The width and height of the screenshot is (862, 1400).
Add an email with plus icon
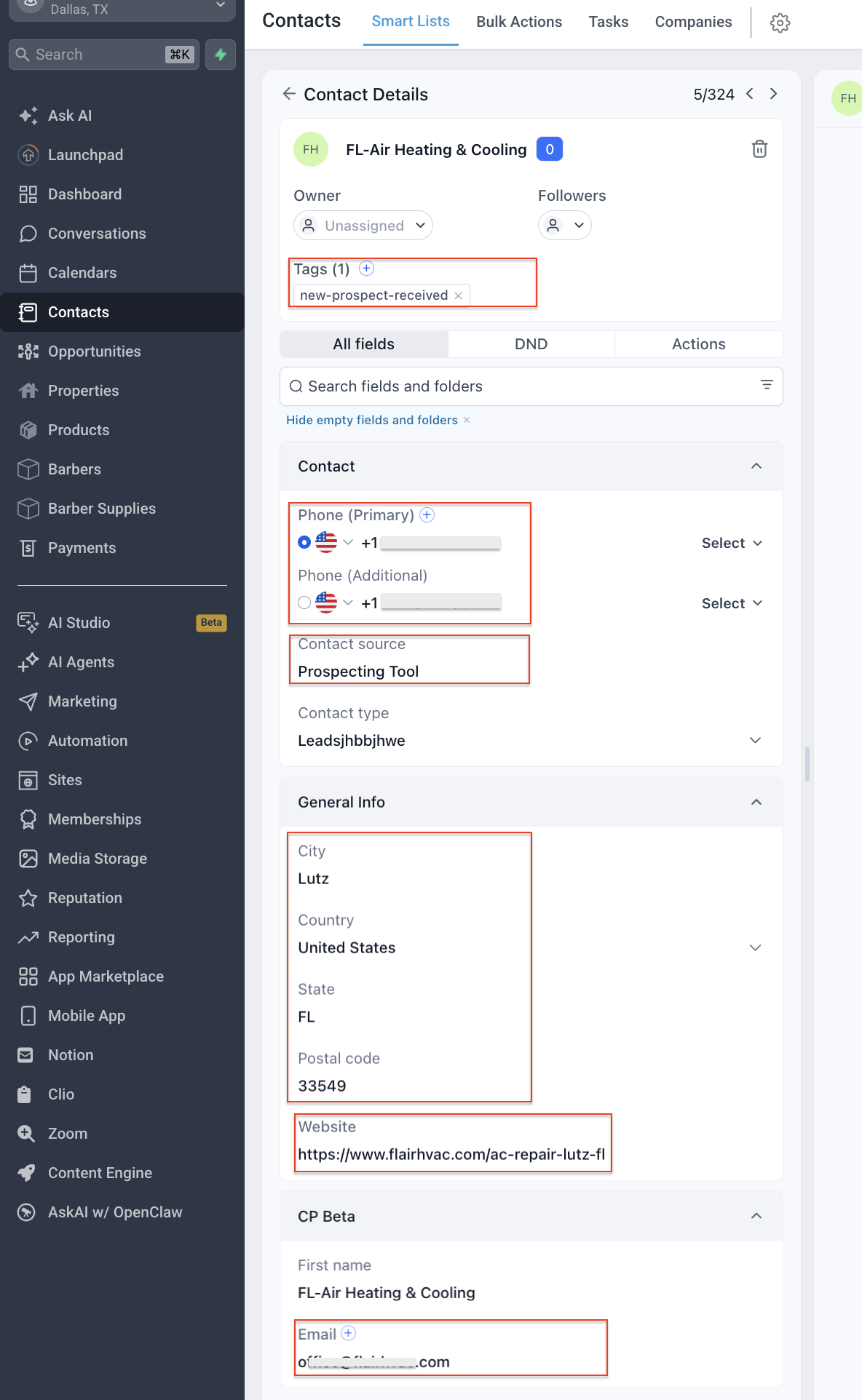tap(349, 1333)
